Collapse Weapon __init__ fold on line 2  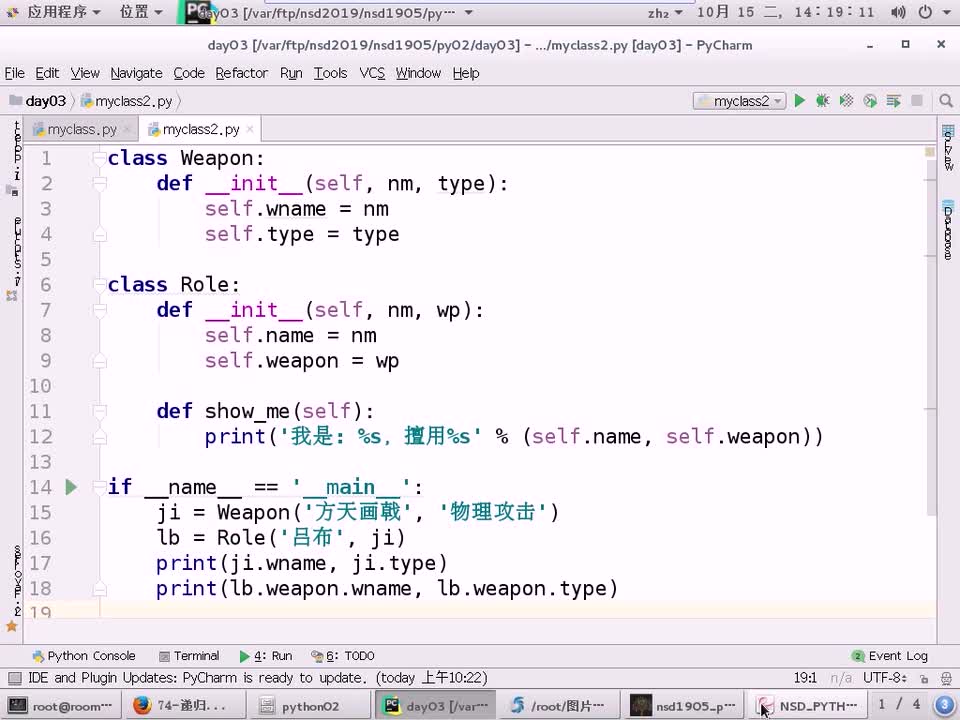click(x=99, y=184)
